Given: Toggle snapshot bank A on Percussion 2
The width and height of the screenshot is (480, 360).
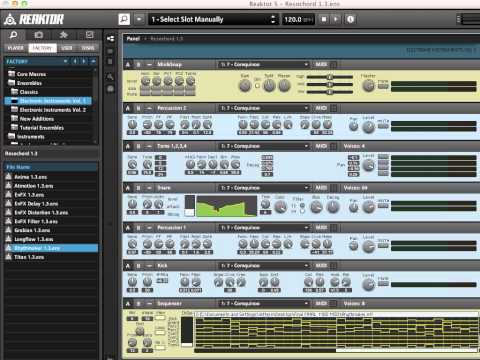Looking at the screenshot, I should pyautogui.click(x=128, y=108).
